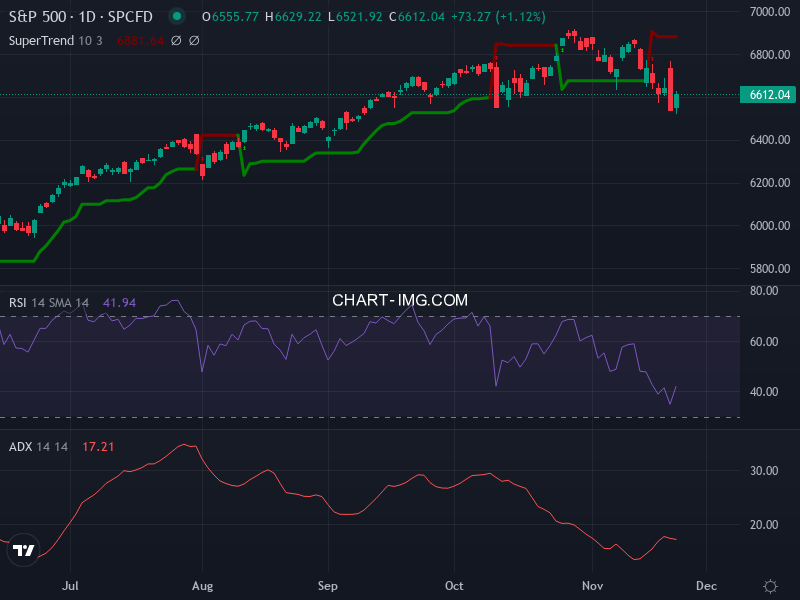This screenshot has width=800, height=600.
Task: Switch to the SPCFD symbol tab
Action: pyautogui.click(x=132, y=16)
